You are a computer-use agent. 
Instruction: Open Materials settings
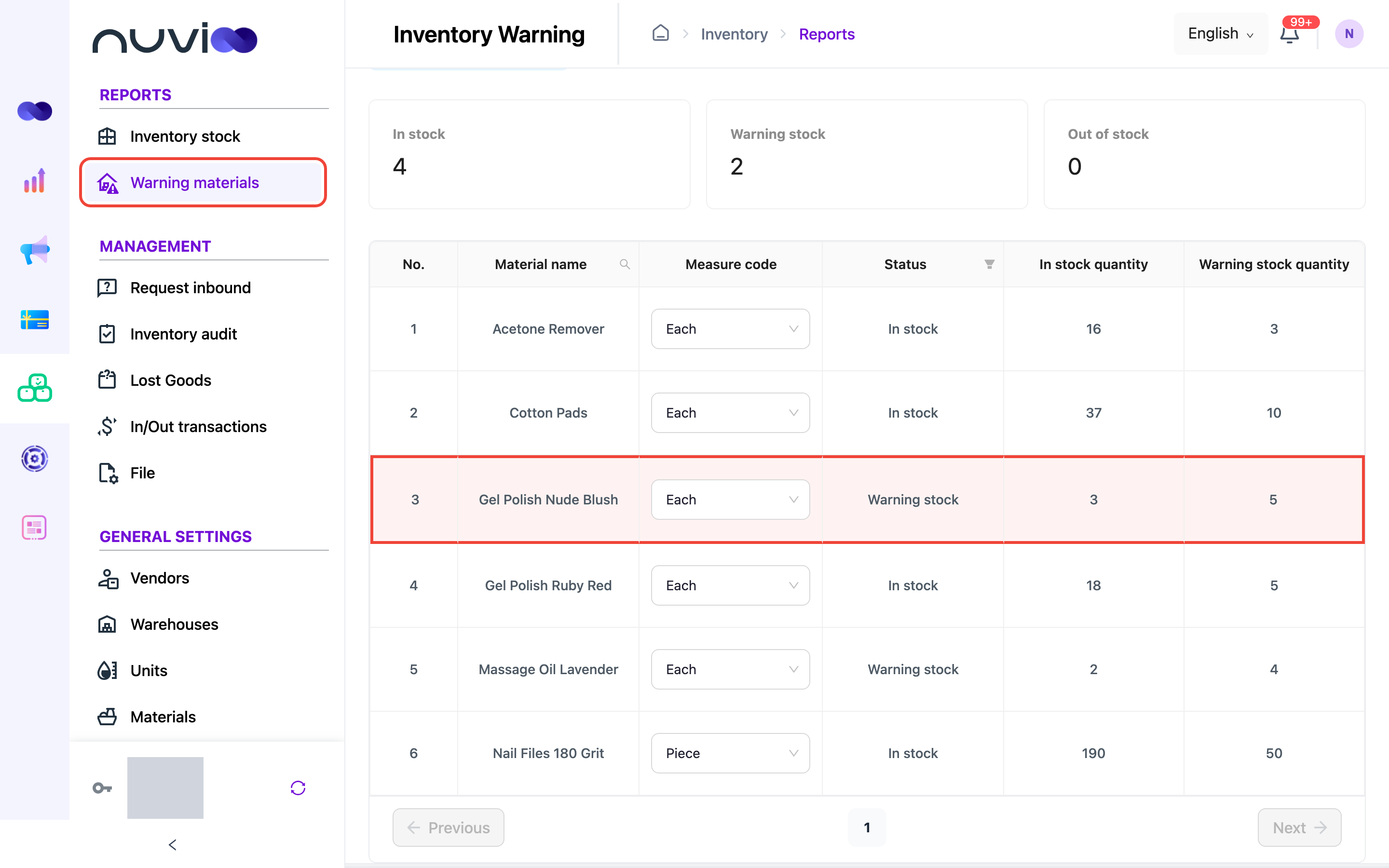coord(203,717)
